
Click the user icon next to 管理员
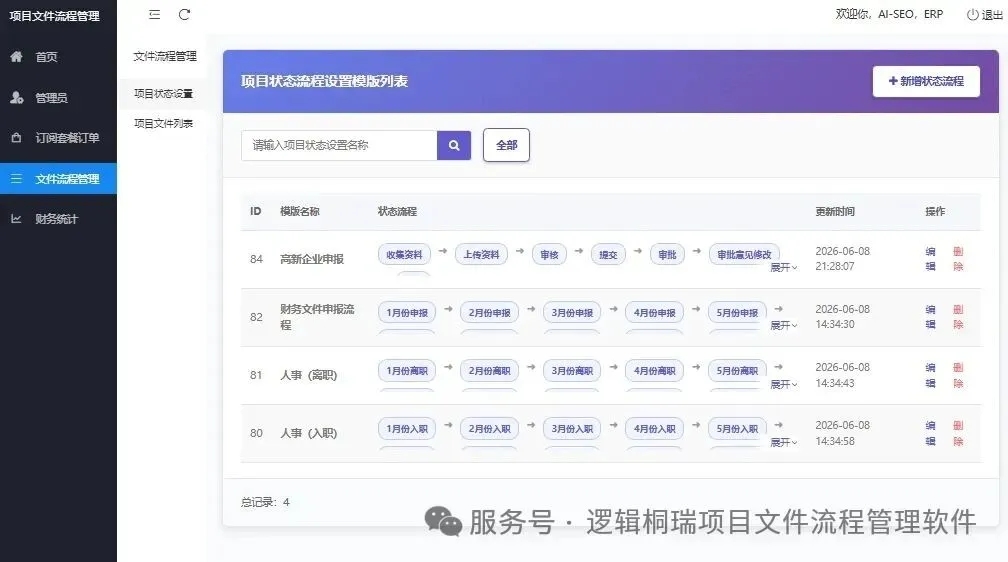click(x=17, y=97)
